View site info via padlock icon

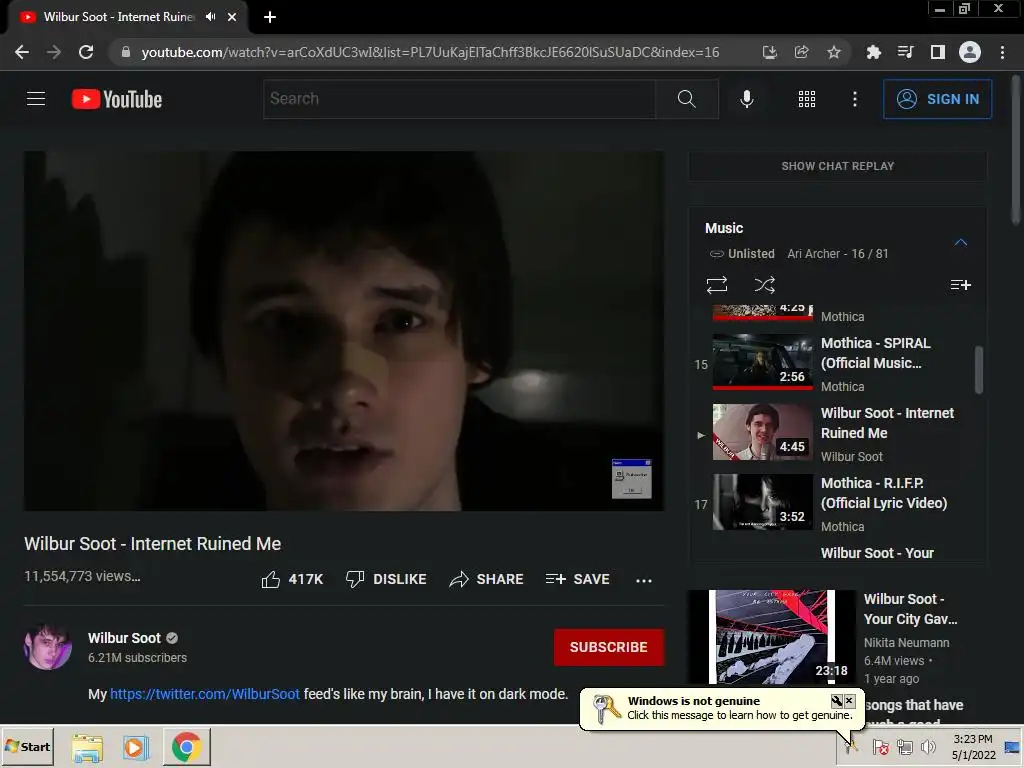(x=126, y=52)
